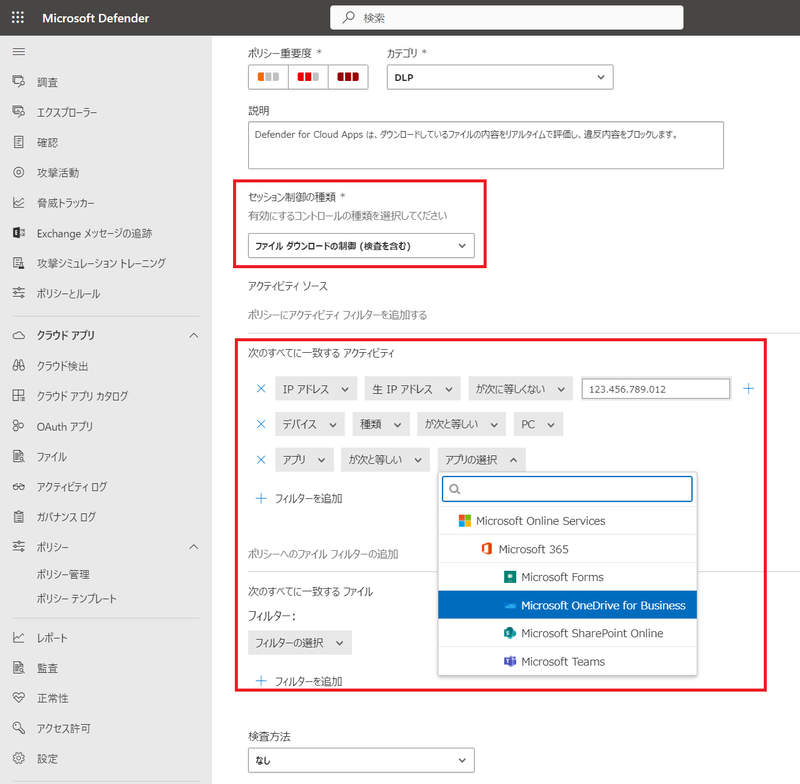The image size is (800, 784).
Task: Click フィルターを追加 under file filters
Action: (299, 681)
